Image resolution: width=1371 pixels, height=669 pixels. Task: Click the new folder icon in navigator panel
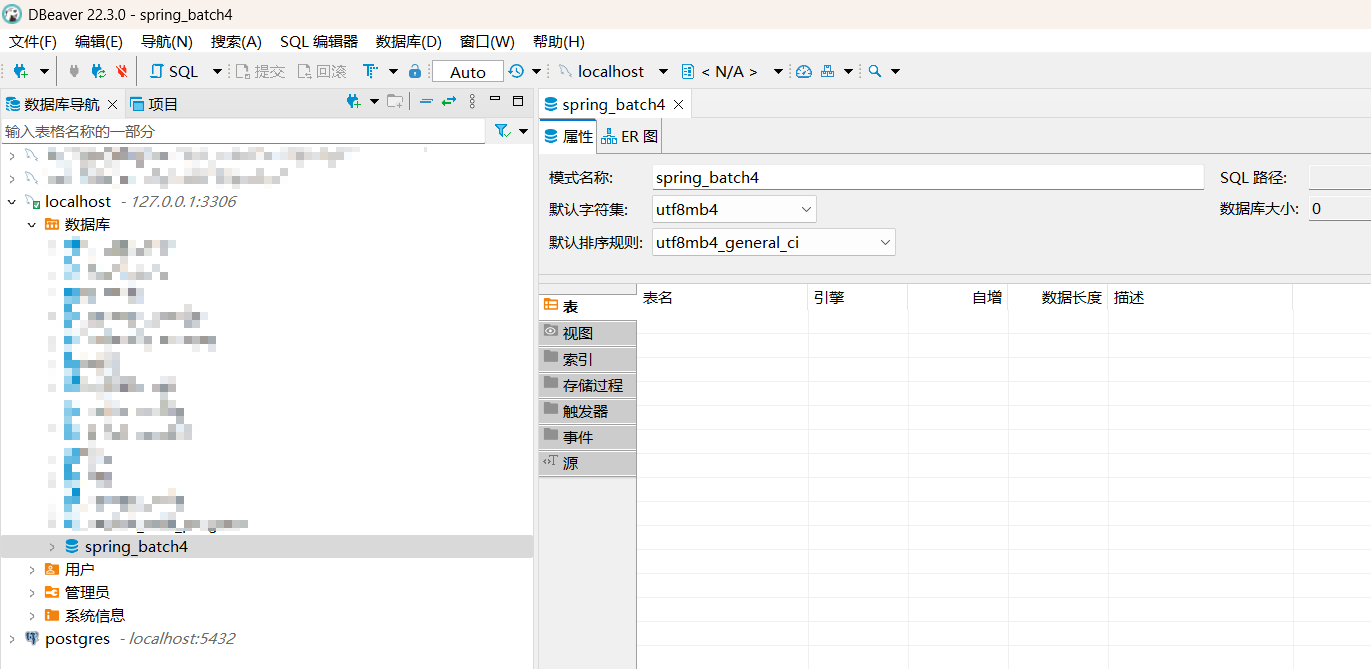396,101
